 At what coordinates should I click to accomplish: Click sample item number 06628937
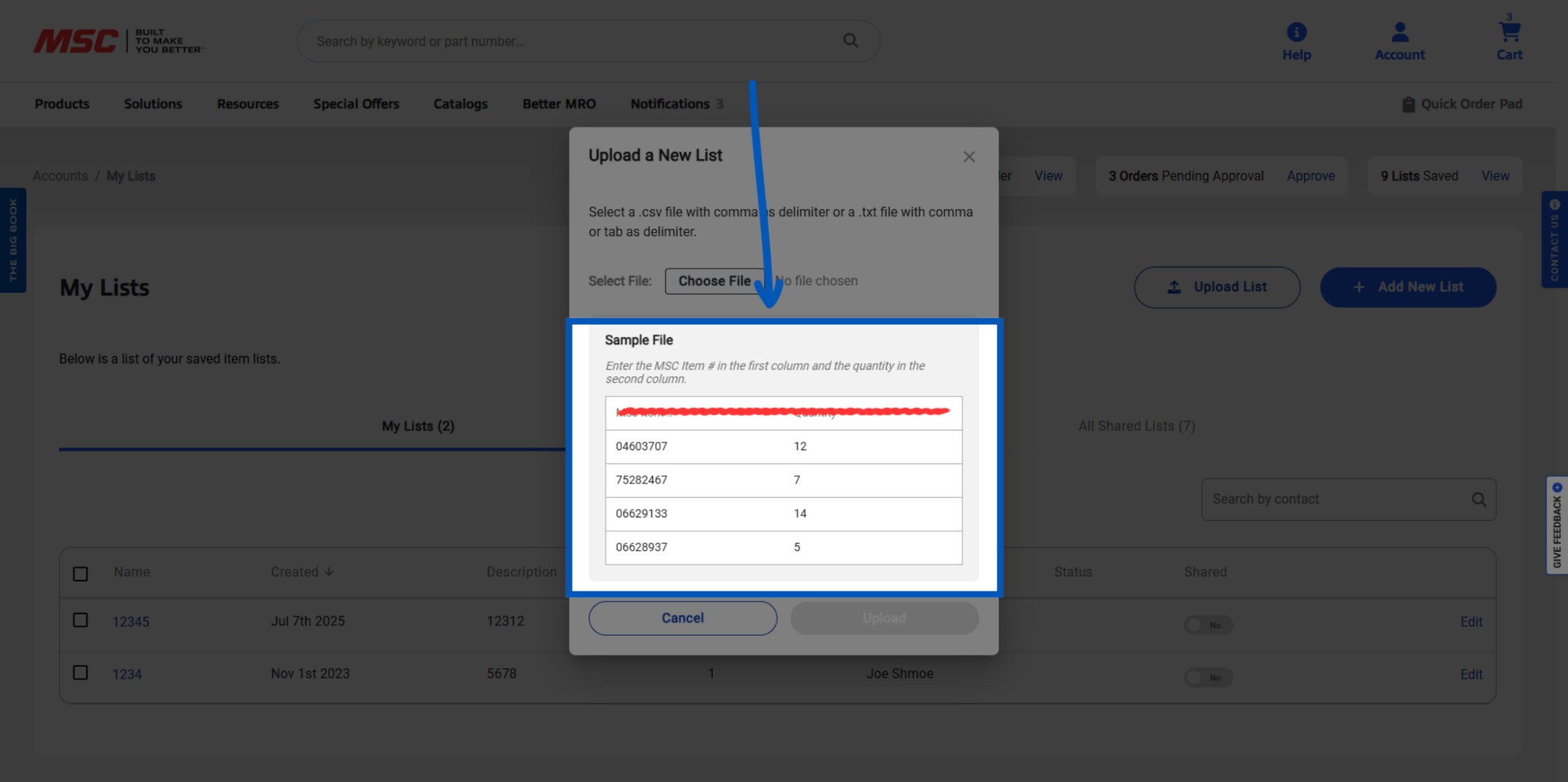pos(641,547)
